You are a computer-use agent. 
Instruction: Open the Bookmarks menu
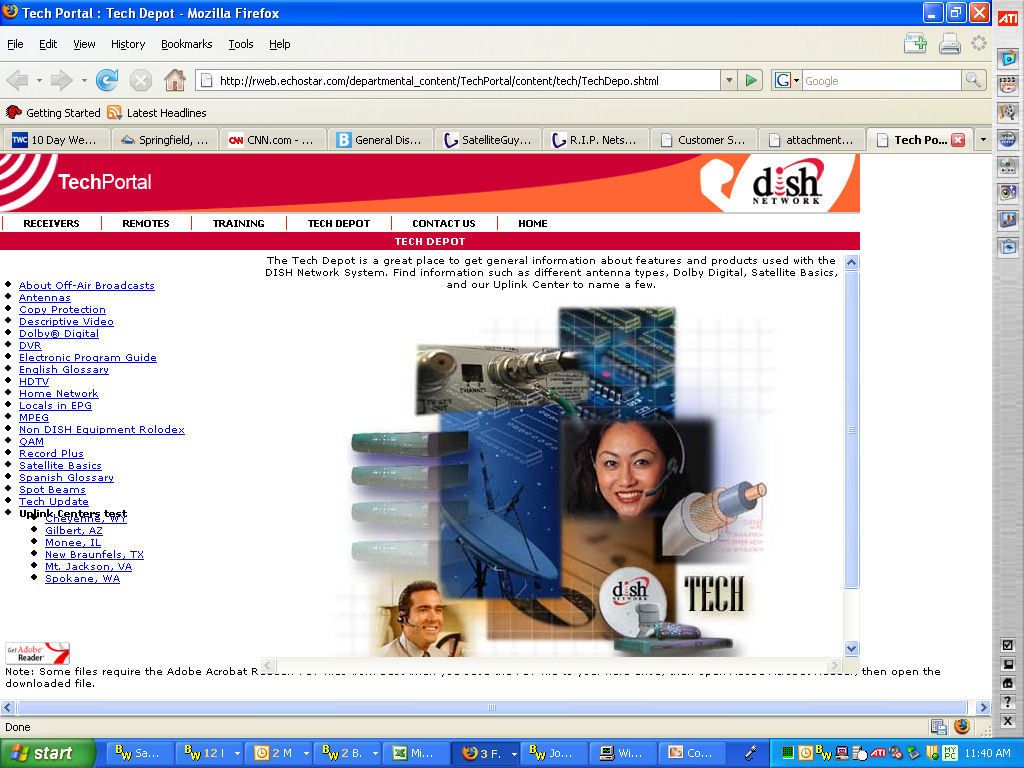pyautogui.click(x=186, y=44)
